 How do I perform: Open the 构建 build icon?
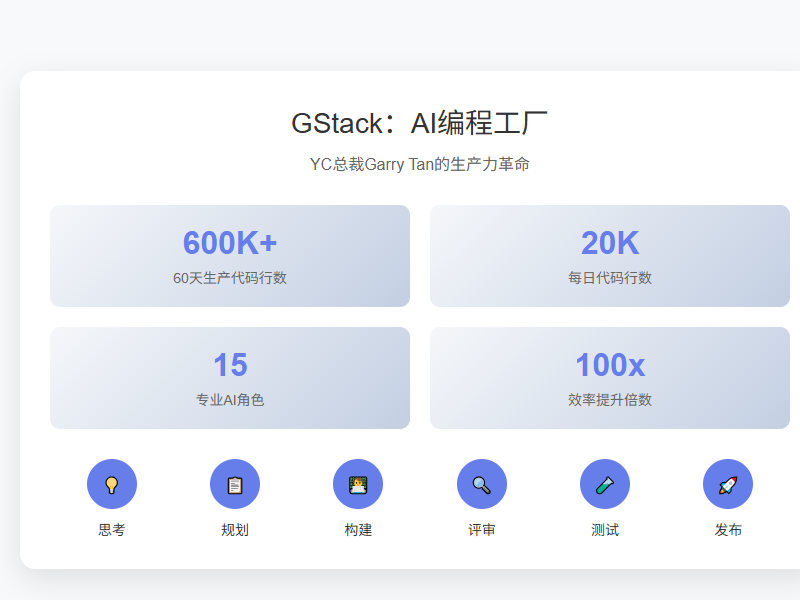pyautogui.click(x=358, y=483)
